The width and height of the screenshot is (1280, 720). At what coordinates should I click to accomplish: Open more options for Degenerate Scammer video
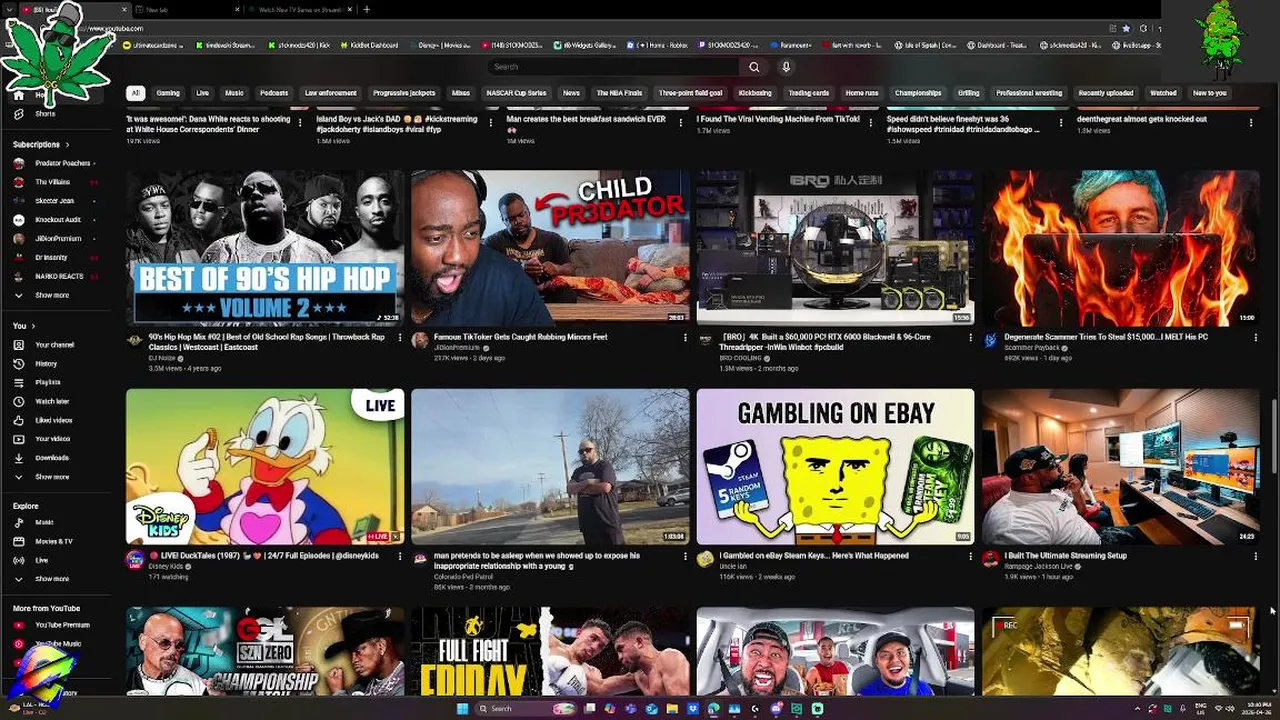(x=1255, y=338)
